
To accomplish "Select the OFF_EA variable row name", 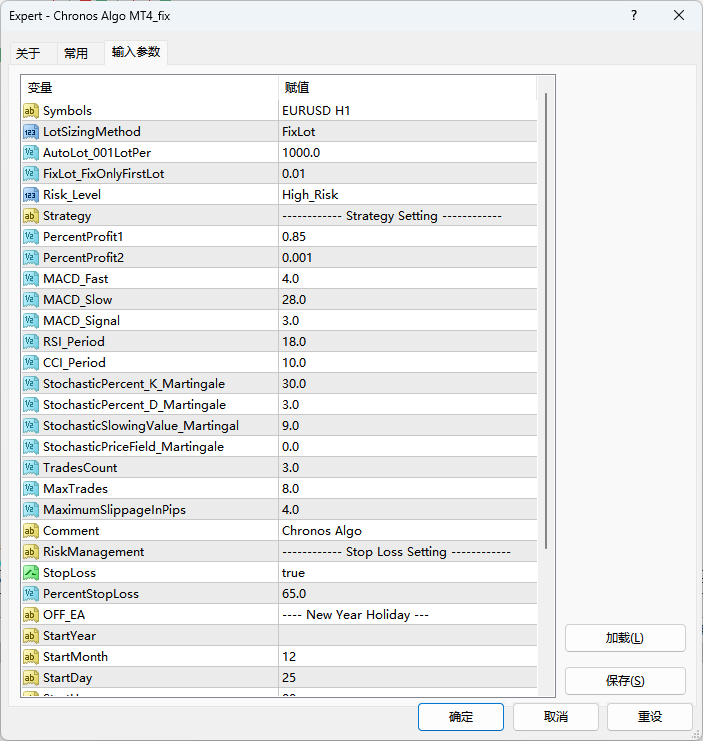I will 64,615.
